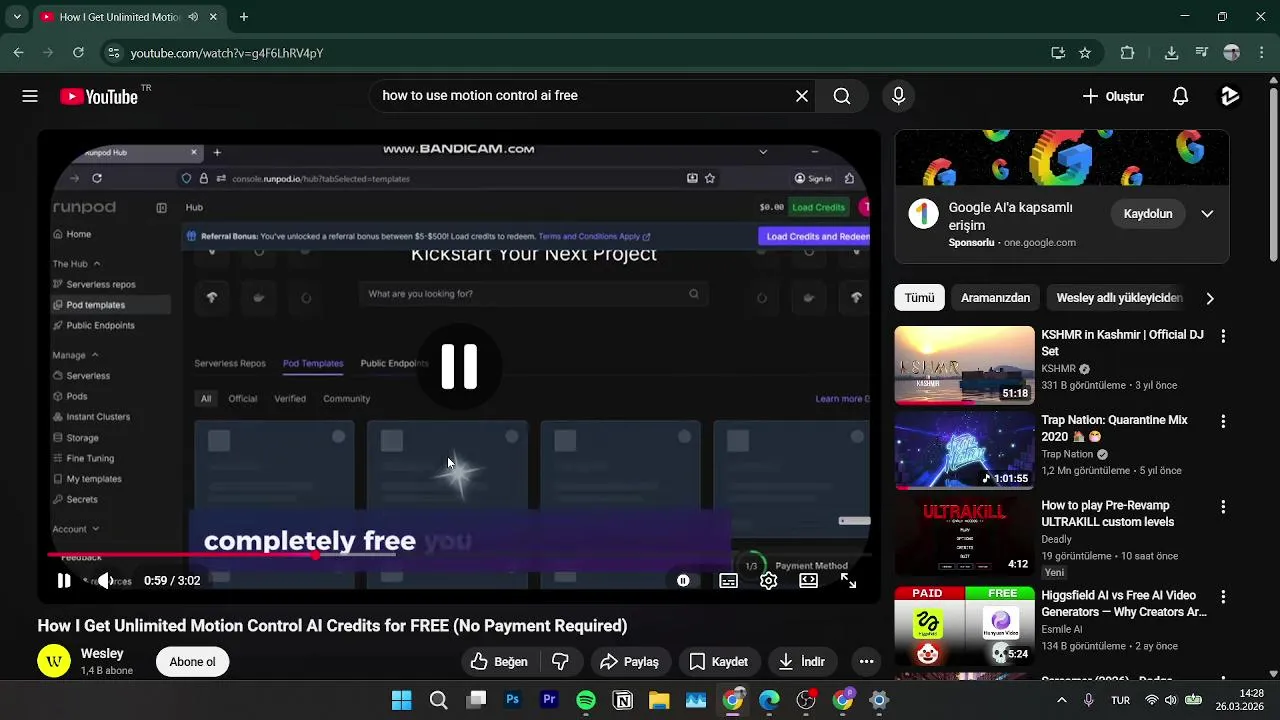Screen dimensions: 1280x720
Task: Open the one.google.com sponsor link
Action: [1040, 242]
